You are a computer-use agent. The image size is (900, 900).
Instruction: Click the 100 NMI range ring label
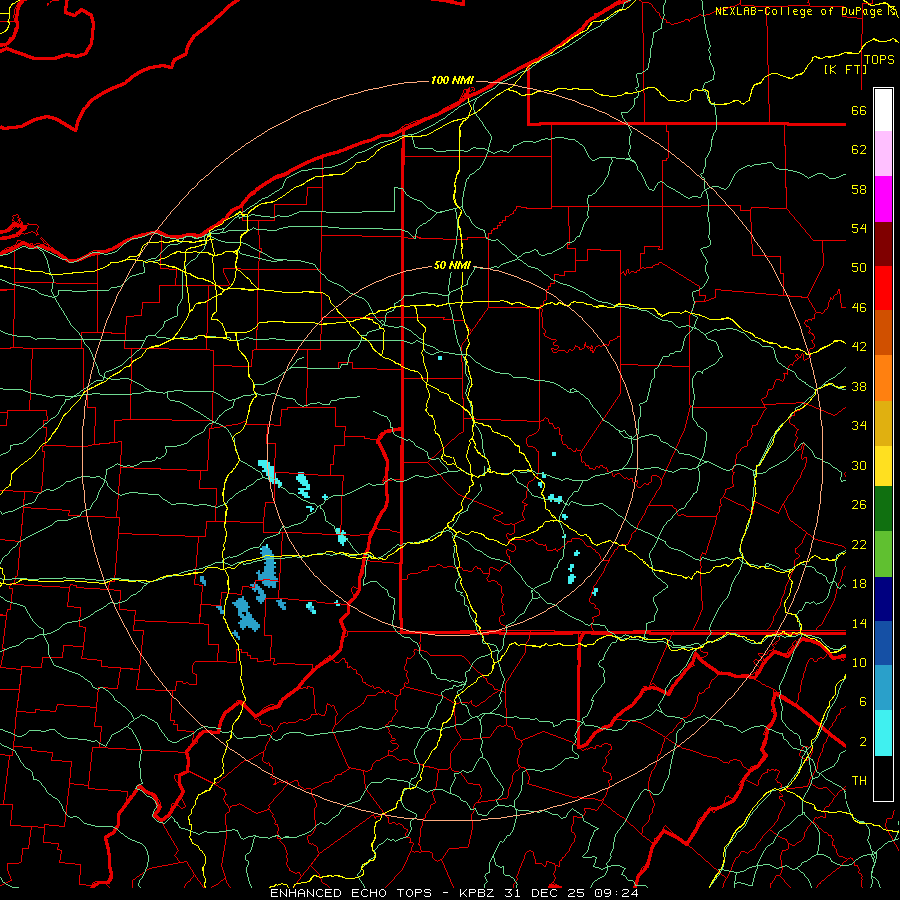point(452,80)
